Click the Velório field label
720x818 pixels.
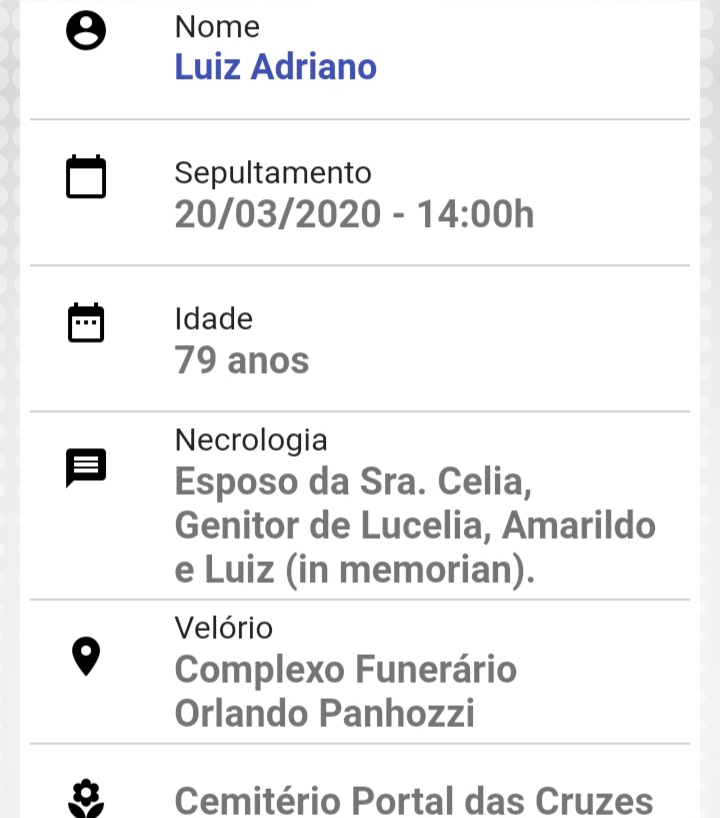coord(223,628)
